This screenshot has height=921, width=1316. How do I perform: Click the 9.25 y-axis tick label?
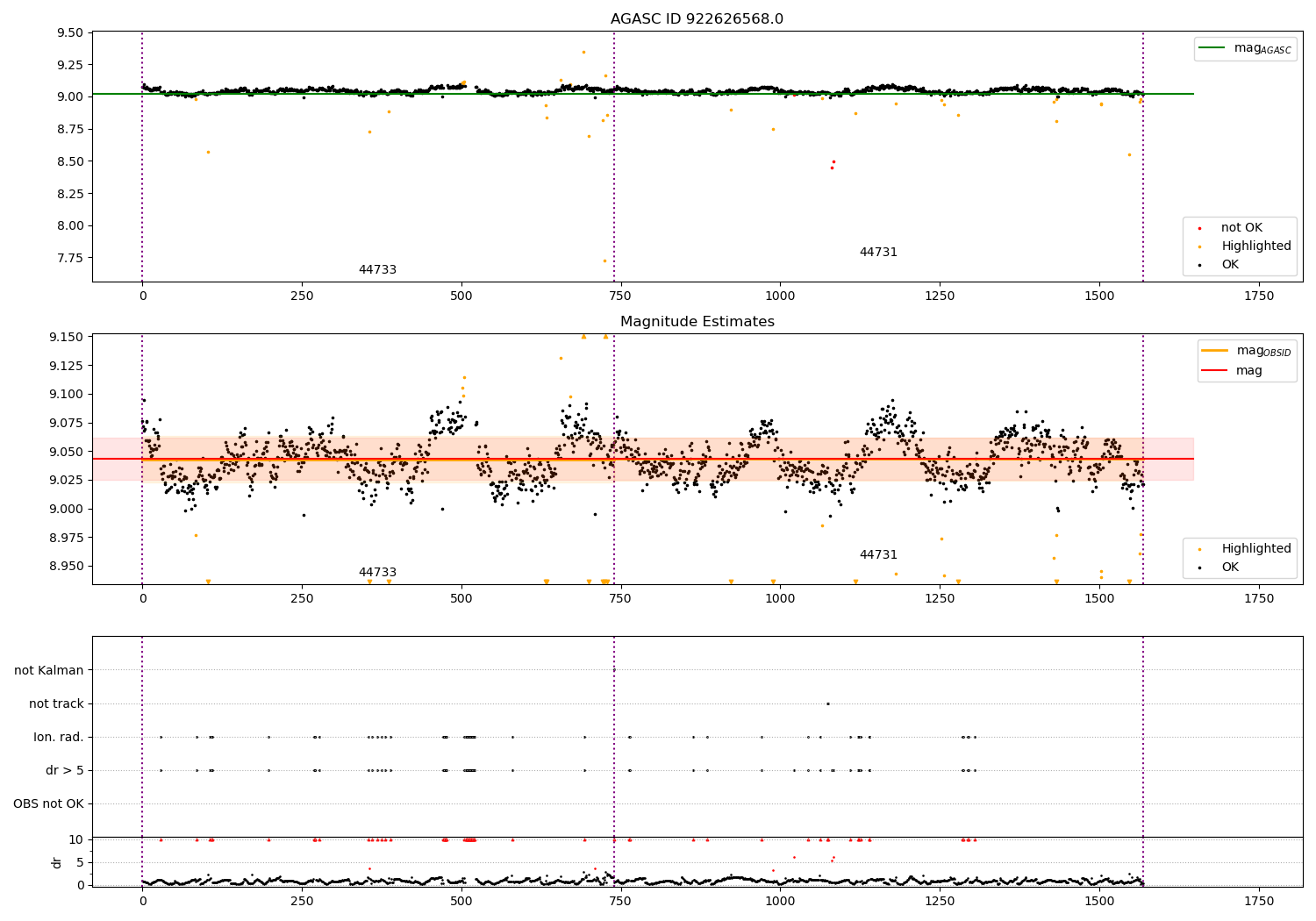coord(69,65)
